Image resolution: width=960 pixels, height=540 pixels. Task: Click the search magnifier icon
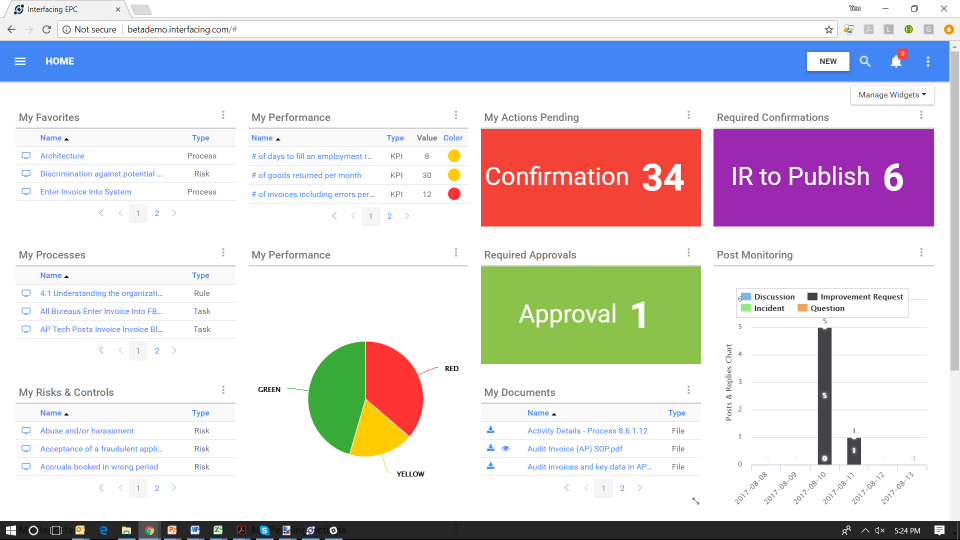pyautogui.click(x=865, y=61)
